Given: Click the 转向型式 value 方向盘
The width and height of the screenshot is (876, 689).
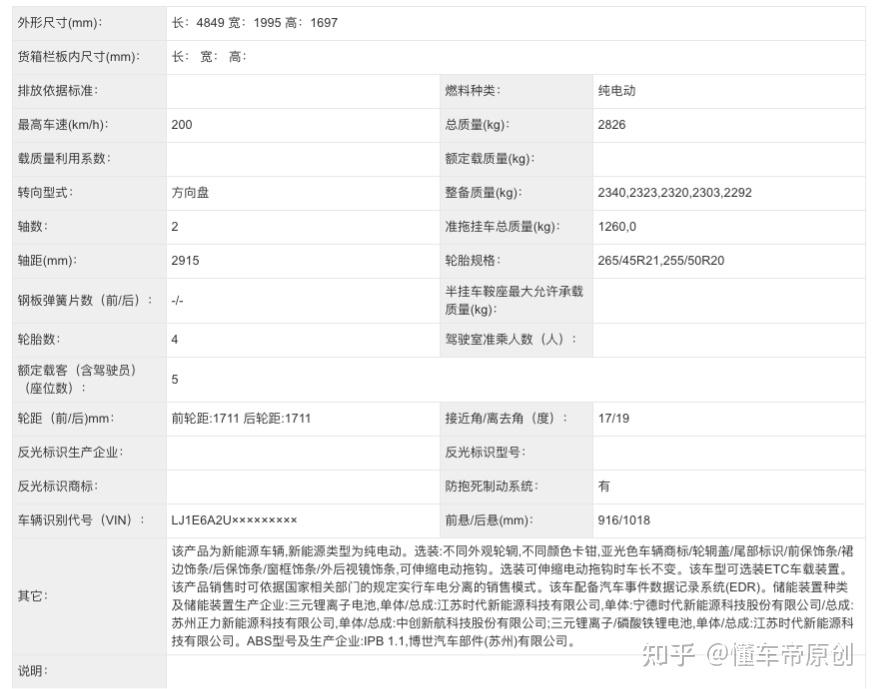Looking at the screenshot, I should (x=190, y=192).
